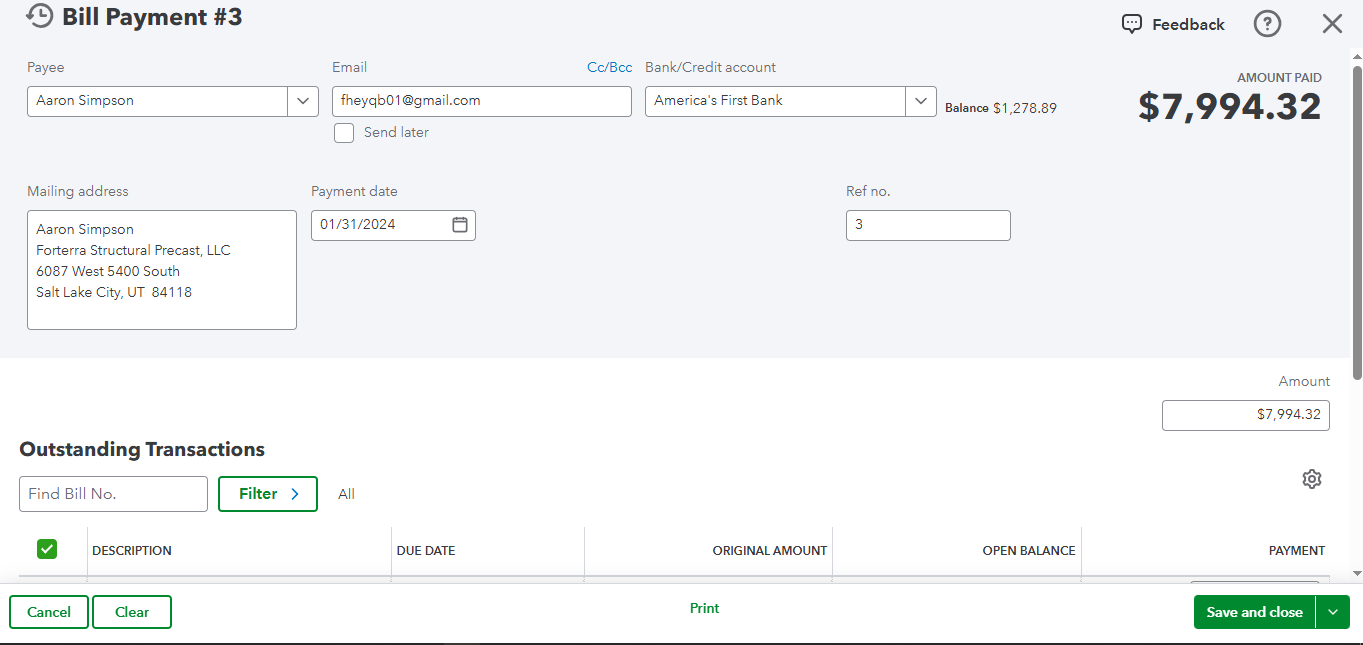Click the Cc/Bcc link
The width and height of the screenshot is (1363, 645).
[609, 68]
